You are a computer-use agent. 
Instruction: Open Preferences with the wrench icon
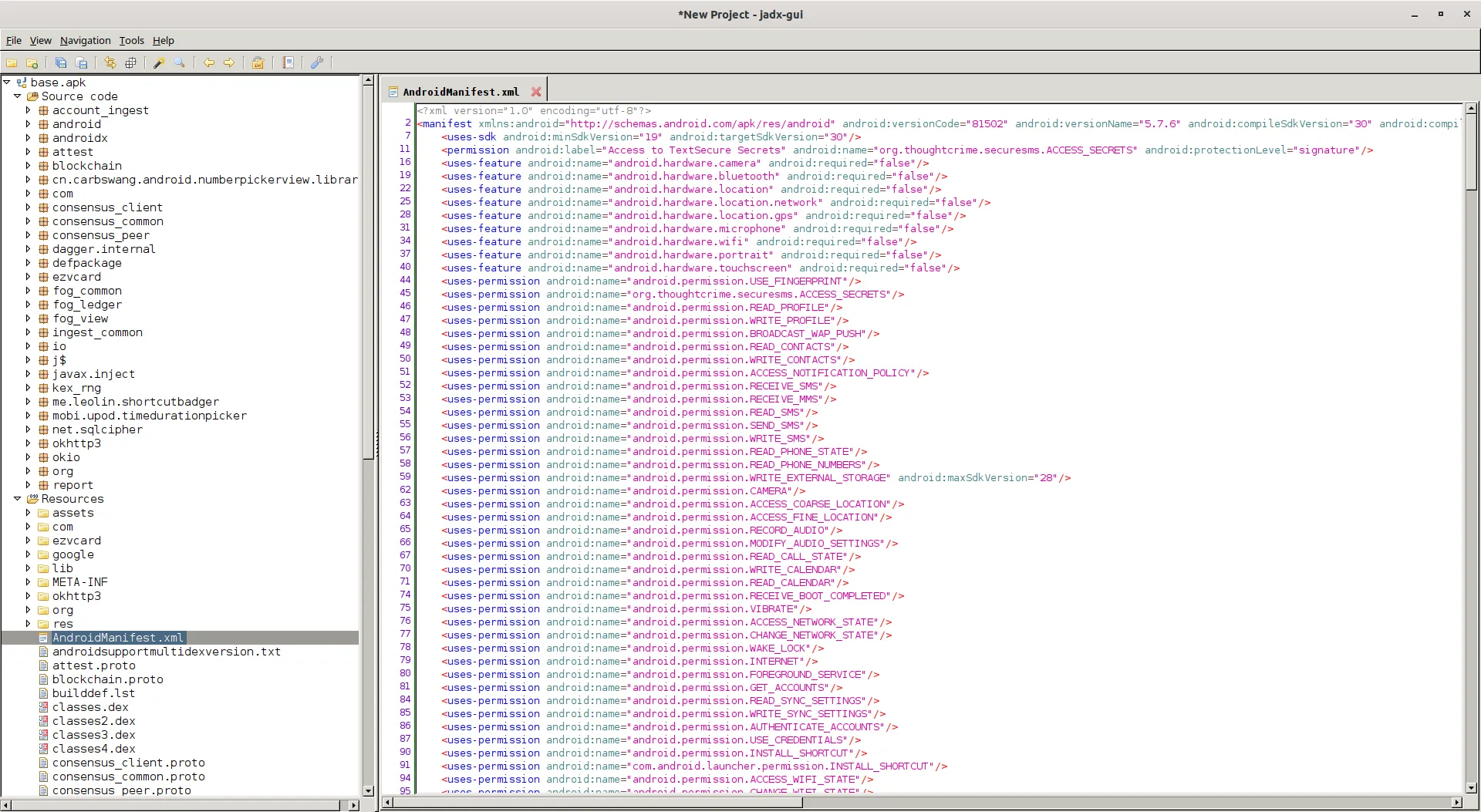click(317, 63)
